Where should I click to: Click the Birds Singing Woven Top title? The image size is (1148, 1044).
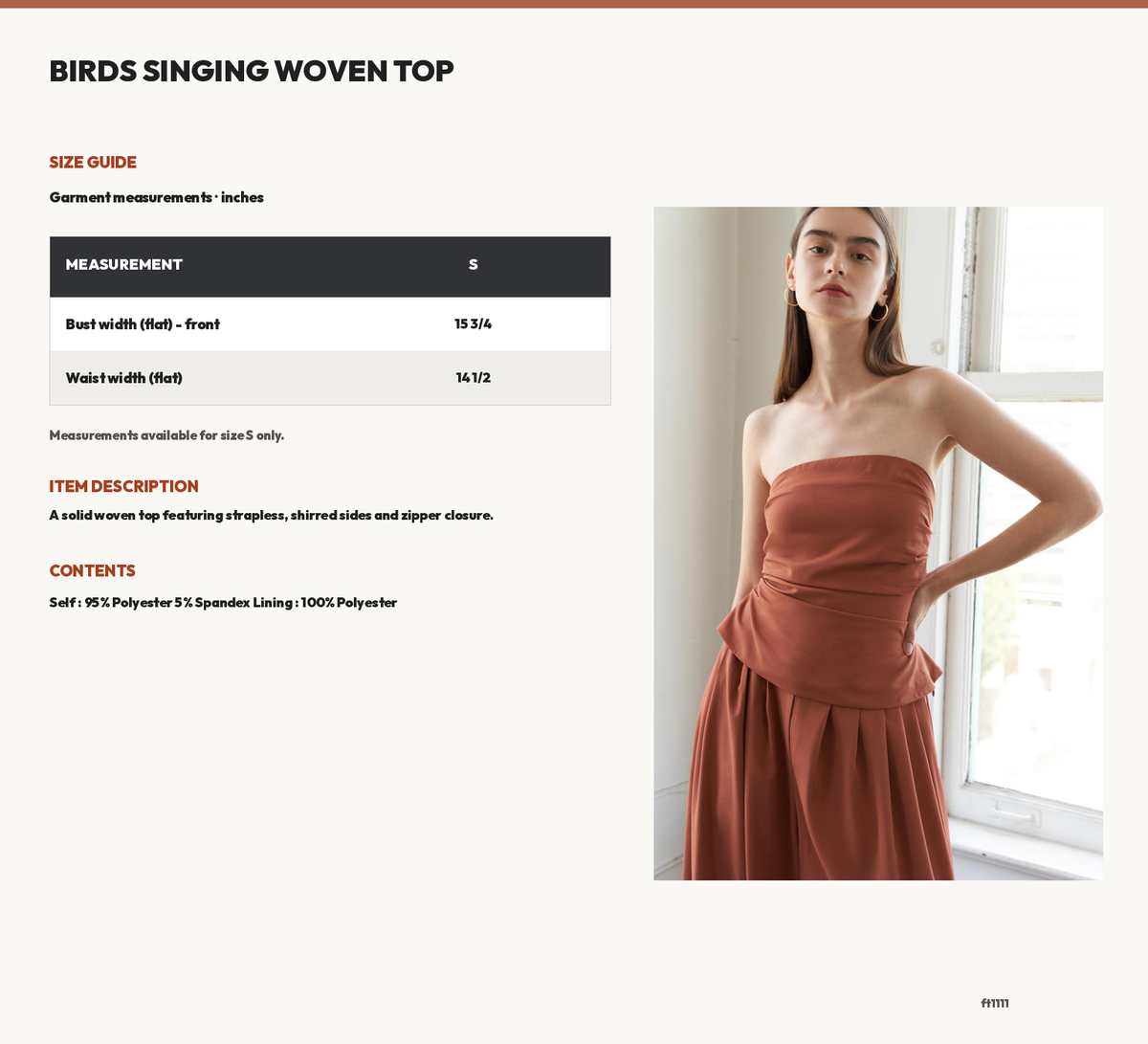tap(252, 71)
